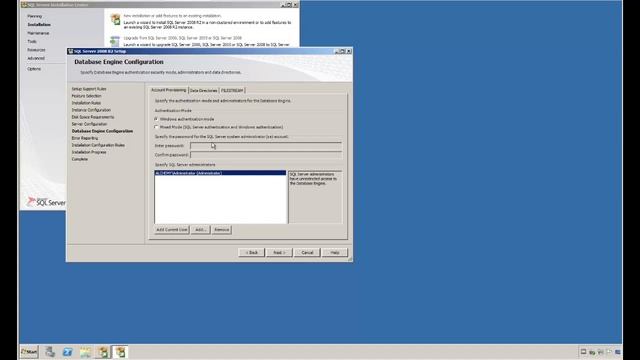Click the Upgrade from SQL Server 2000 link
Screen dimensions: 640x360
pyautogui.click(x=182, y=38)
